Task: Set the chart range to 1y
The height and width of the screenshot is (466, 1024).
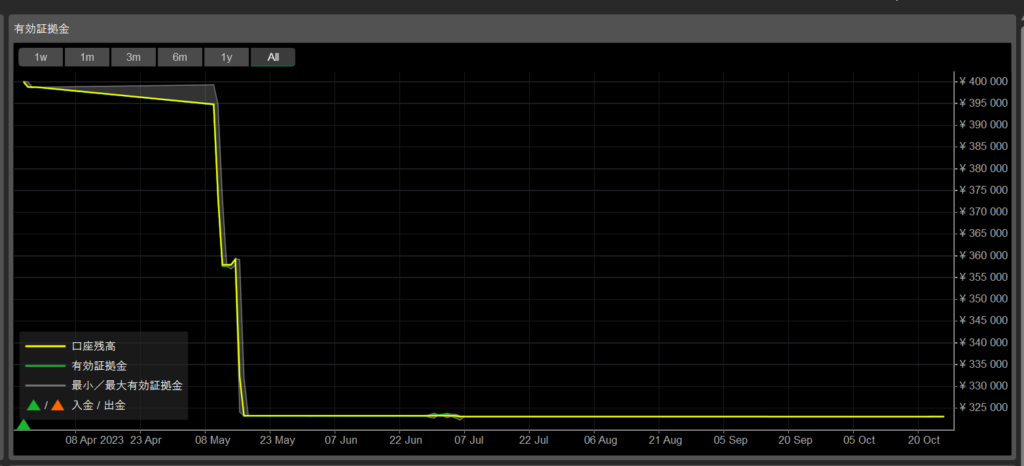Action: [x=226, y=57]
